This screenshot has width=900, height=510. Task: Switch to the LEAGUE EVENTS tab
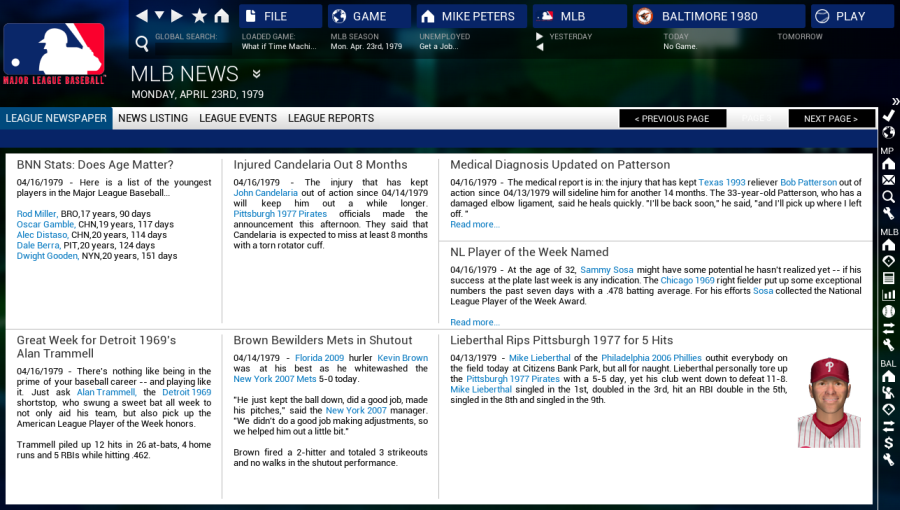tap(238, 118)
